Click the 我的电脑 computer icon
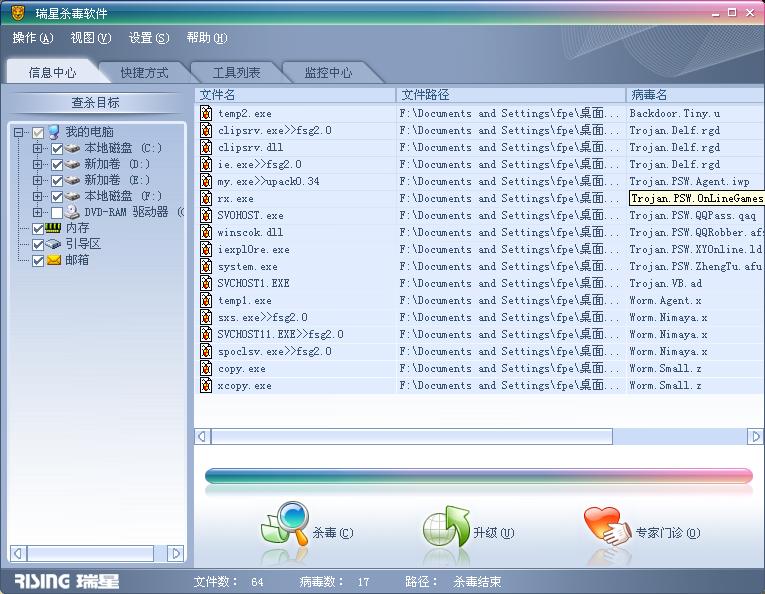 pyautogui.click(x=54, y=132)
